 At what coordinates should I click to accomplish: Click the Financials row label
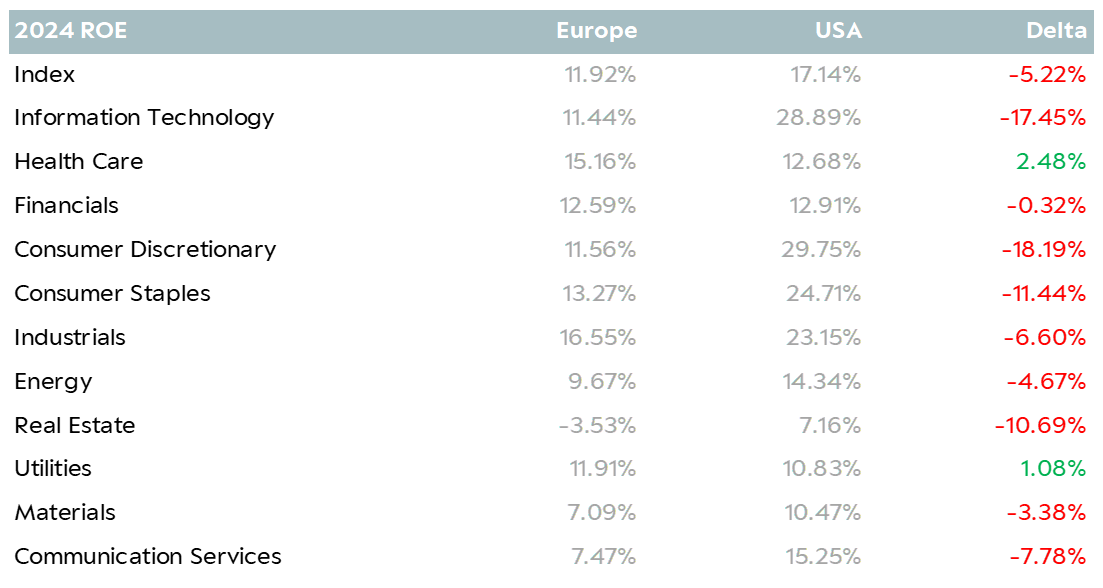[x=66, y=205]
